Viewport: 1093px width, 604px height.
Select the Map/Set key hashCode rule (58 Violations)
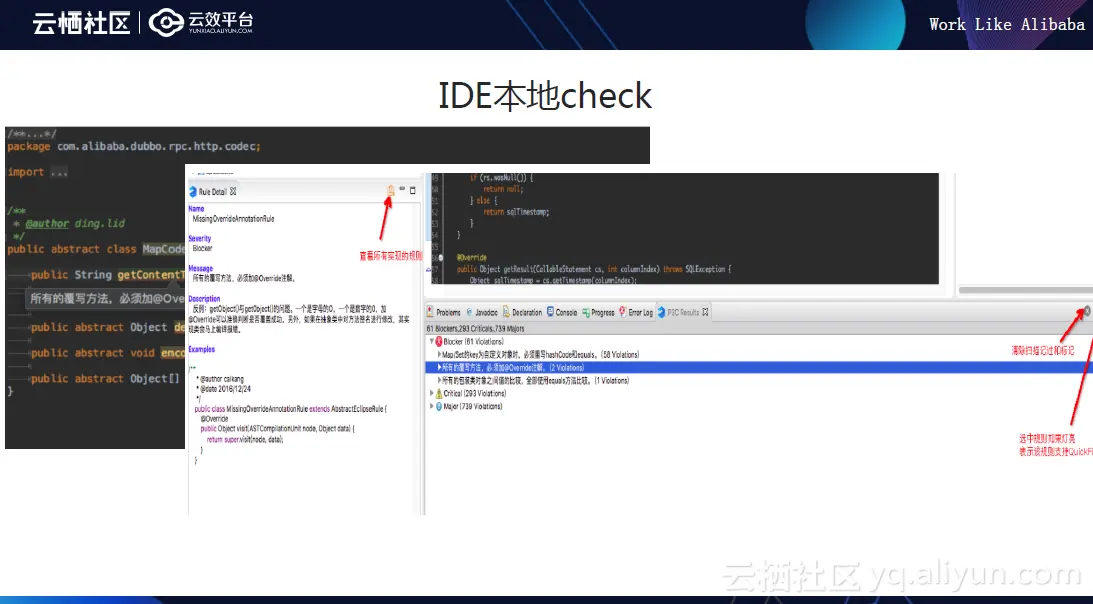coord(540,354)
